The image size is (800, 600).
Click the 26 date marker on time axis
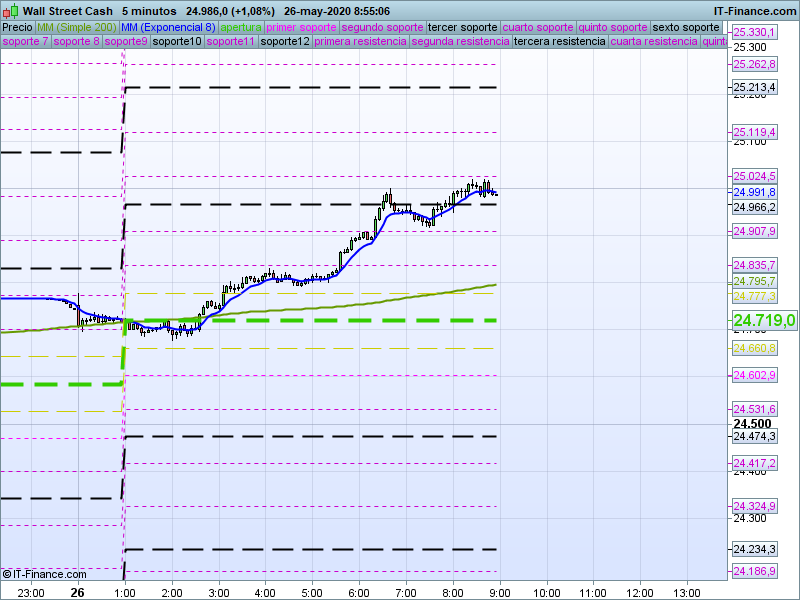[x=77, y=592]
